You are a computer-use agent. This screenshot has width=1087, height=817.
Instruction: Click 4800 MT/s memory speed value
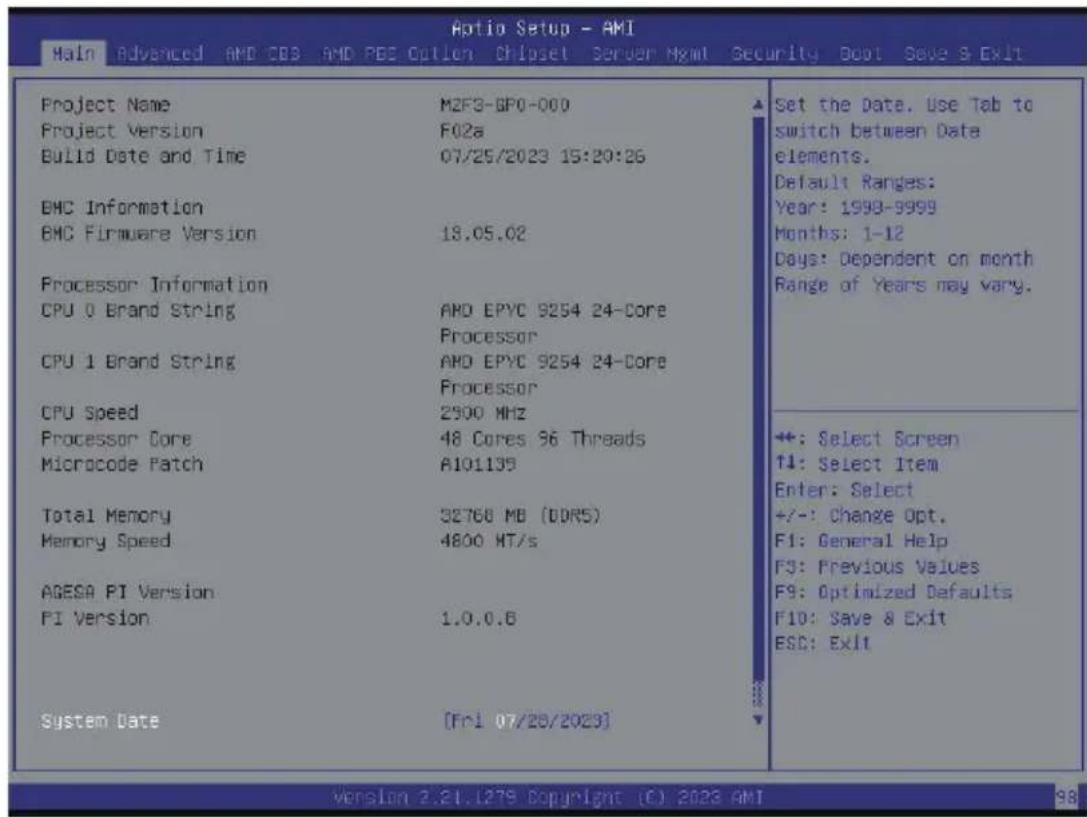489,541
